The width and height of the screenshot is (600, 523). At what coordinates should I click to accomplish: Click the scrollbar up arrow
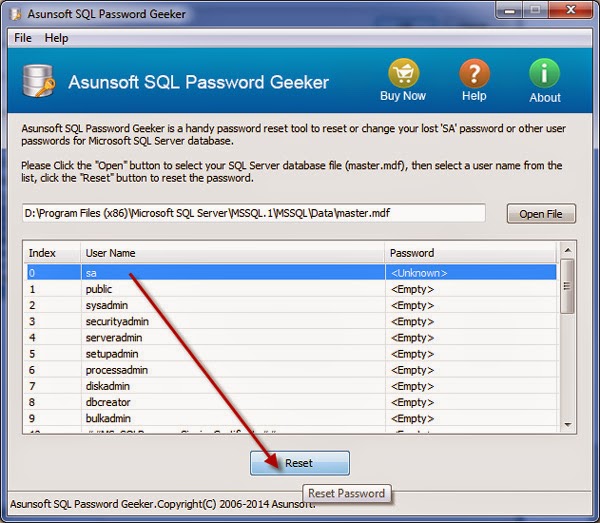(568, 251)
